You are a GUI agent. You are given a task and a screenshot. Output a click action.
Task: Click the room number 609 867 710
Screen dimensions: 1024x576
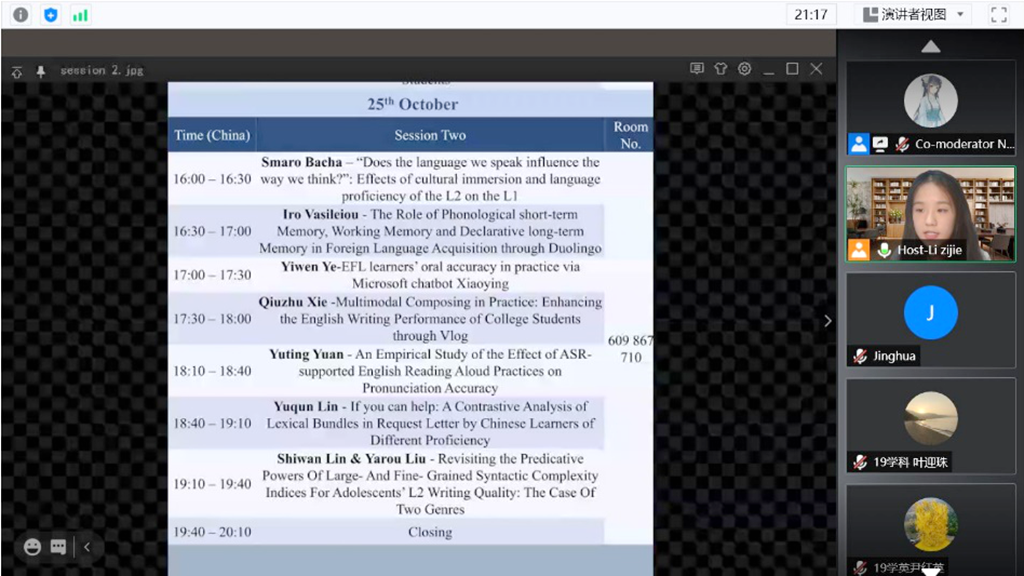click(x=630, y=349)
